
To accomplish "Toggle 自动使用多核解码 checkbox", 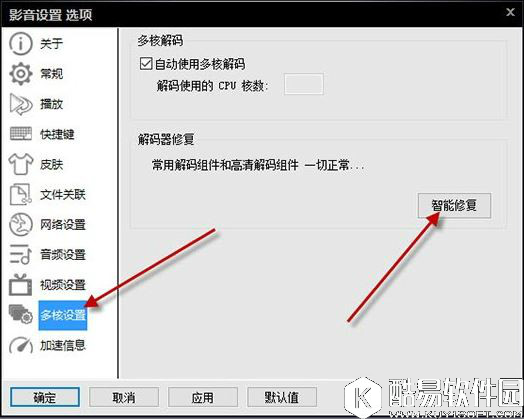I will click(146, 64).
